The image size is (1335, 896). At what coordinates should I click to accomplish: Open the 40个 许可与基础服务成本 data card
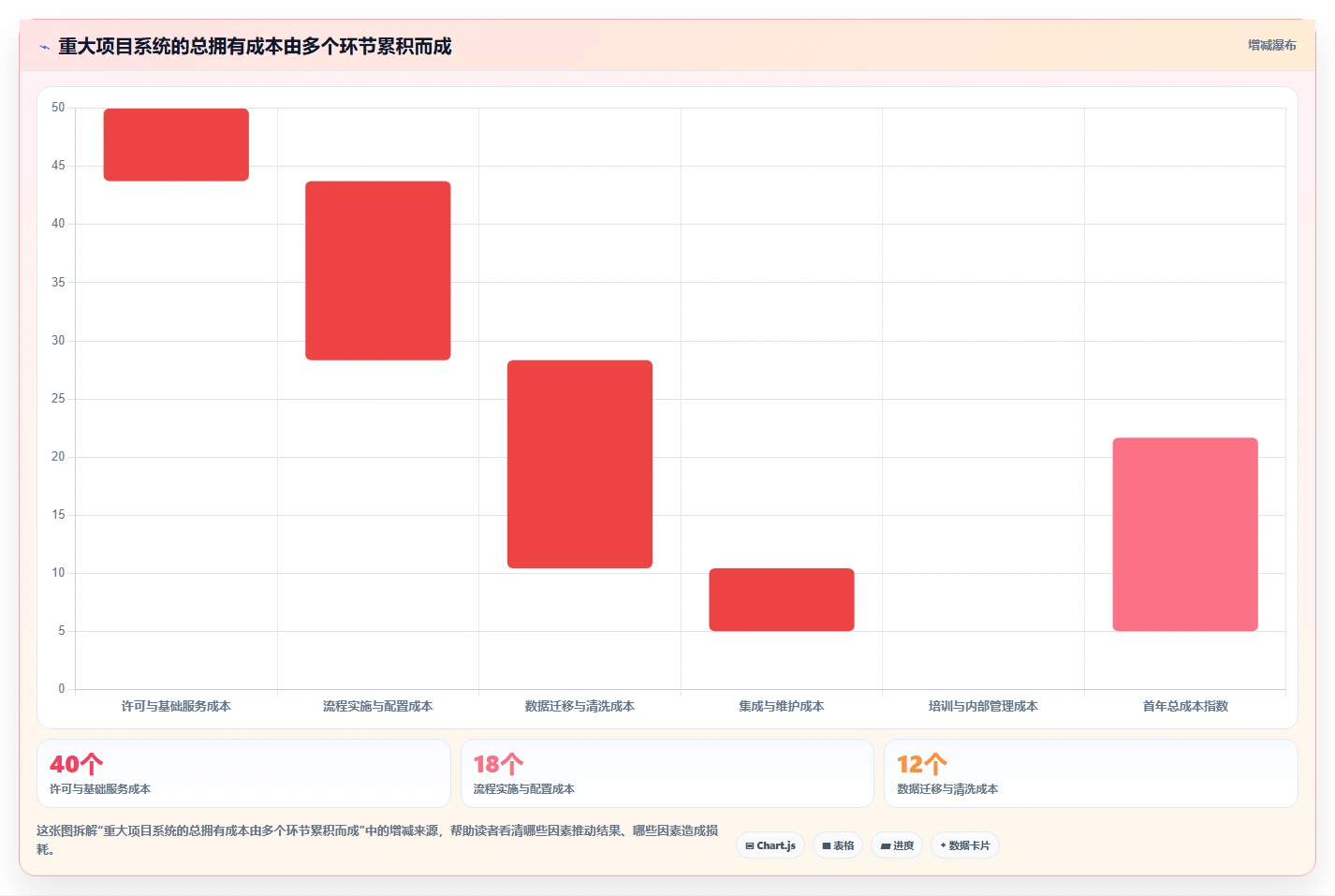(x=243, y=773)
